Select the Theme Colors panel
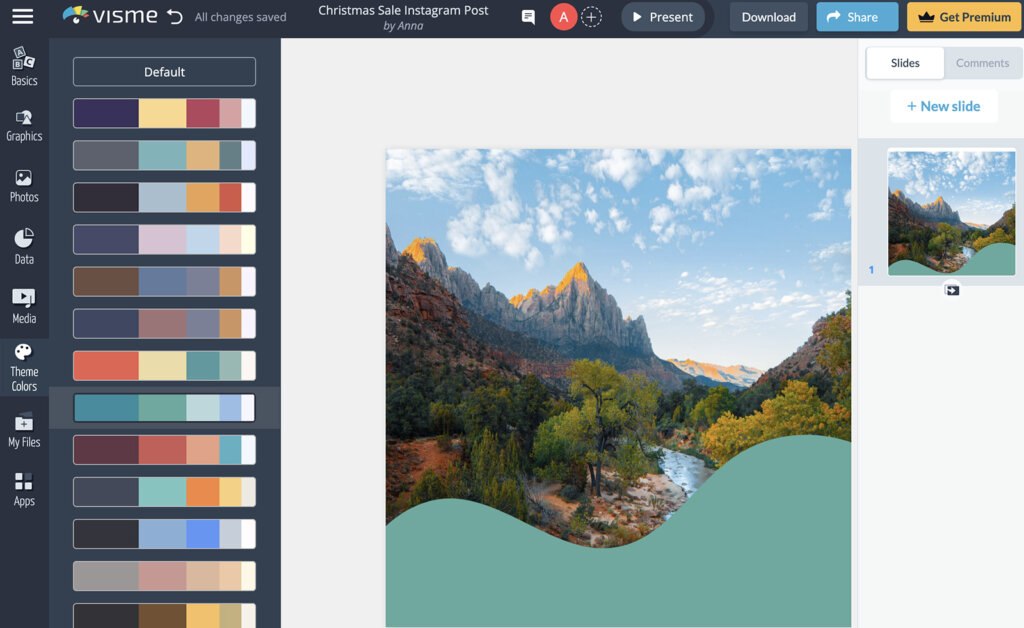The image size is (1024, 628). pos(23,367)
